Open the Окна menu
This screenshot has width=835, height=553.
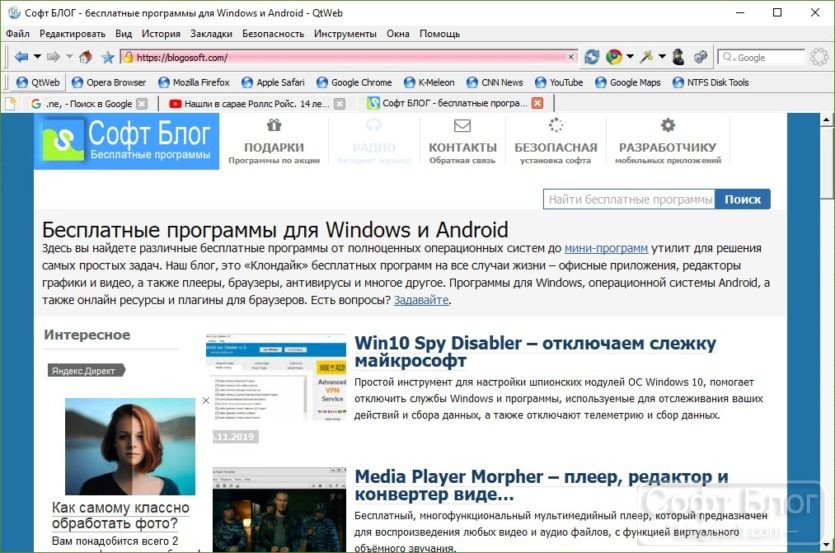click(398, 34)
